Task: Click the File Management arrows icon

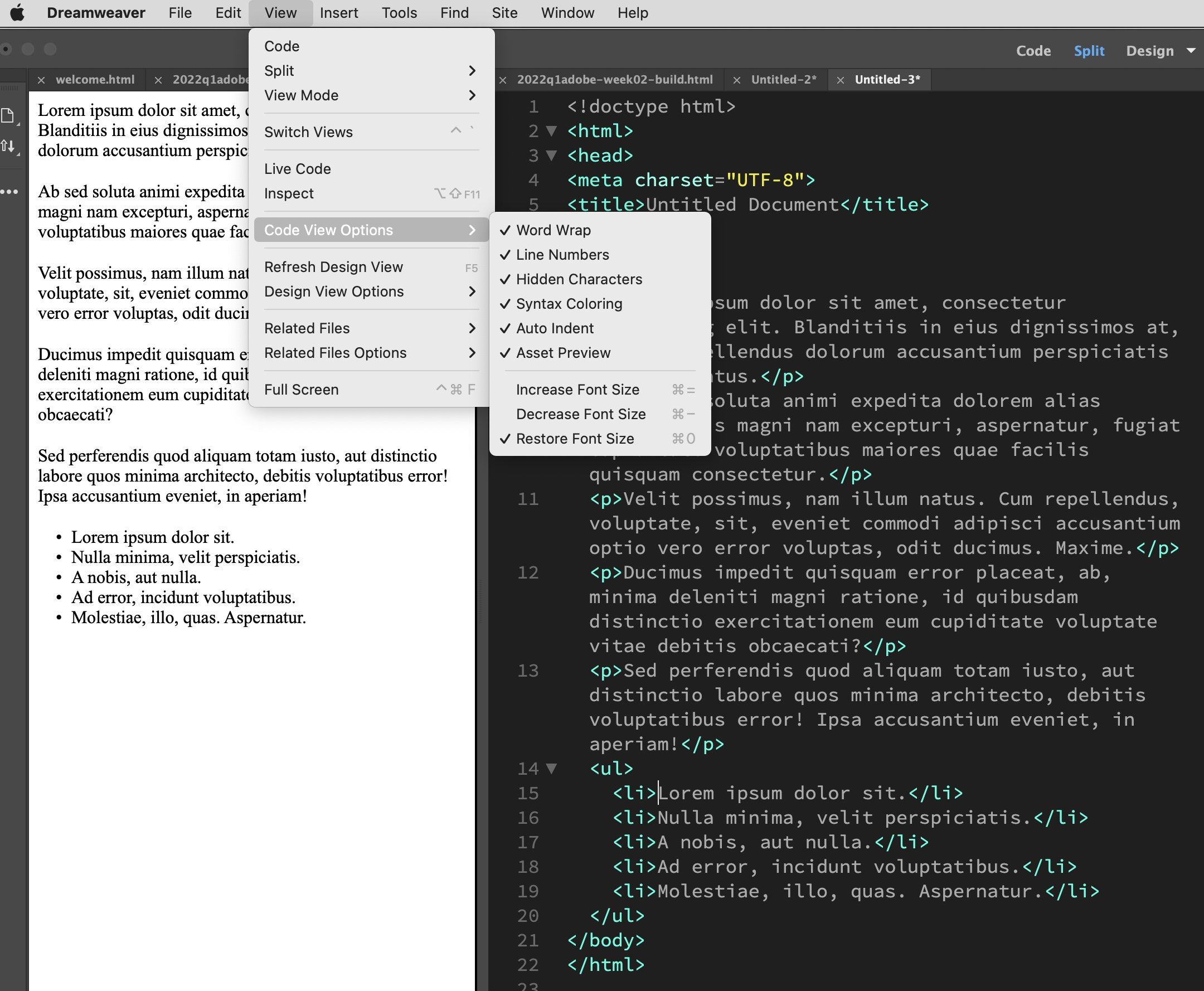Action: tap(8, 147)
